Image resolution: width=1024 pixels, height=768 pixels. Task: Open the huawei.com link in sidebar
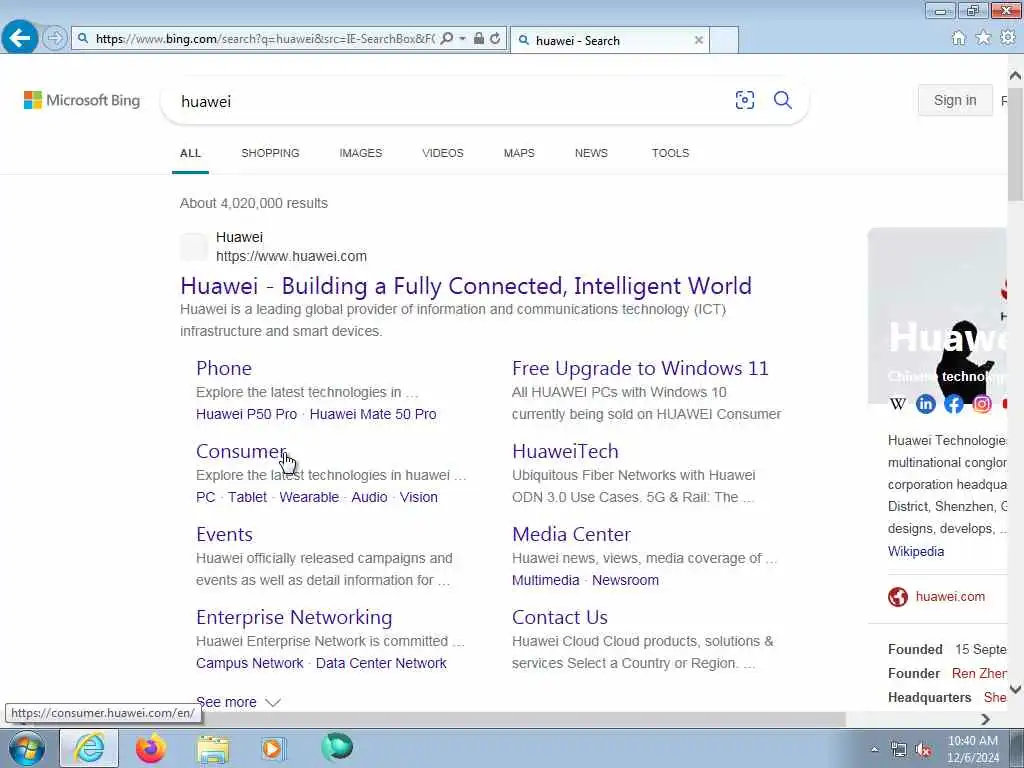pos(950,596)
